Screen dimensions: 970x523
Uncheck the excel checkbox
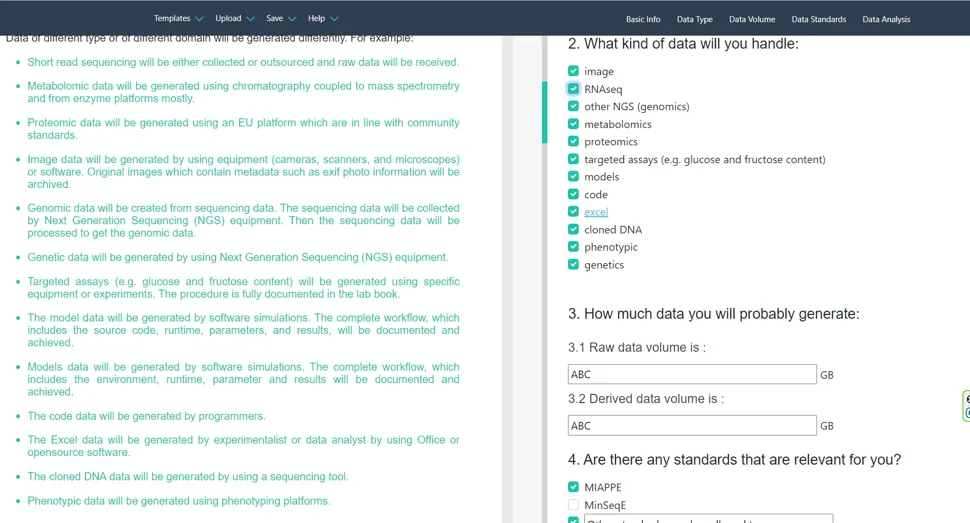573,212
